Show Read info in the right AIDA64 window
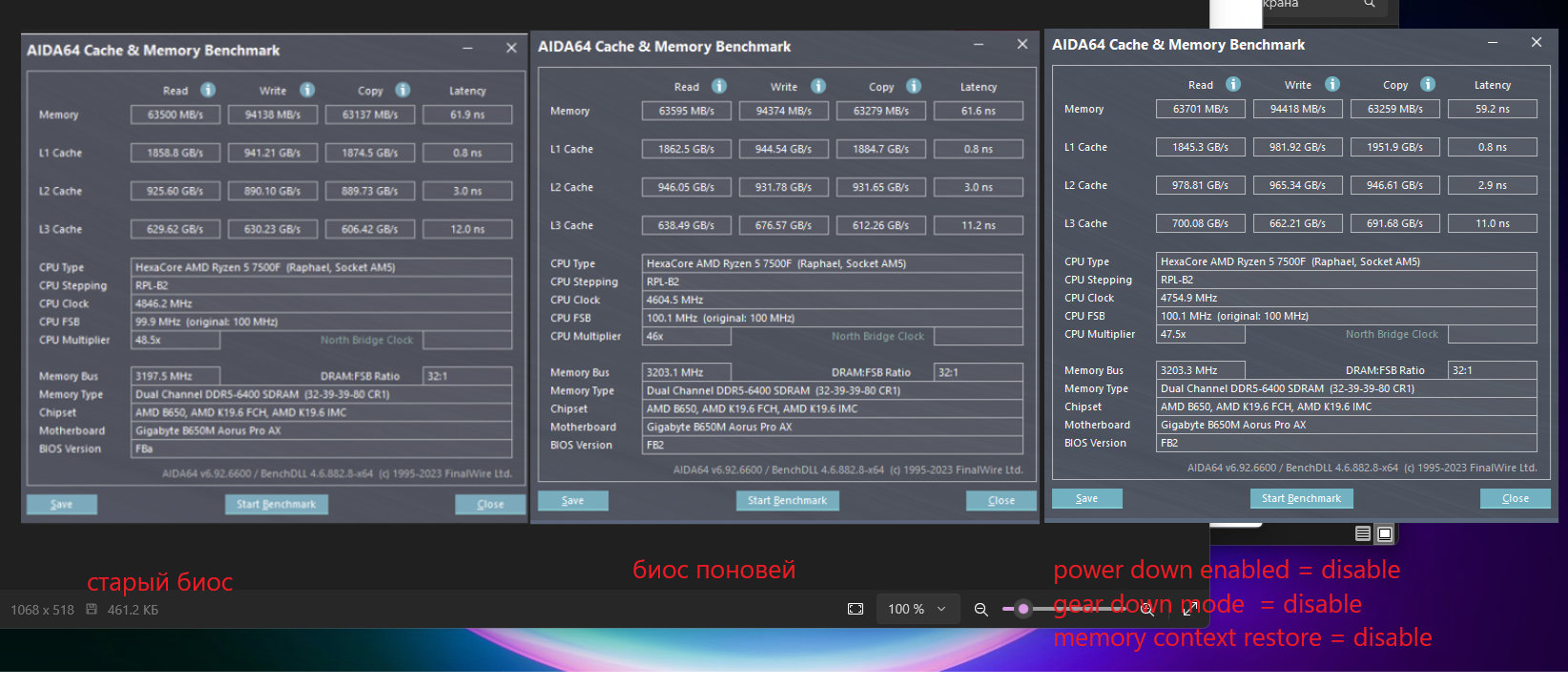The width and height of the screenshot is (1568, 688). tap(1233, 84)
